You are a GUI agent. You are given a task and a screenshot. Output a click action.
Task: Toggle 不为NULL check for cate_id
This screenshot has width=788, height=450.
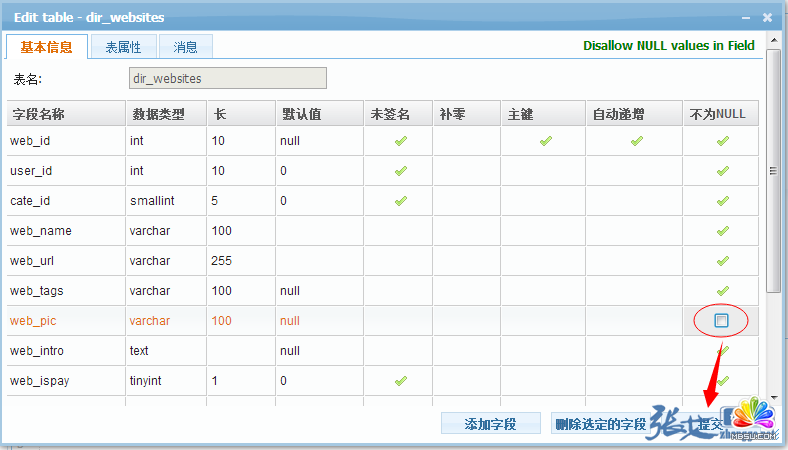click(x=723, y=201)
